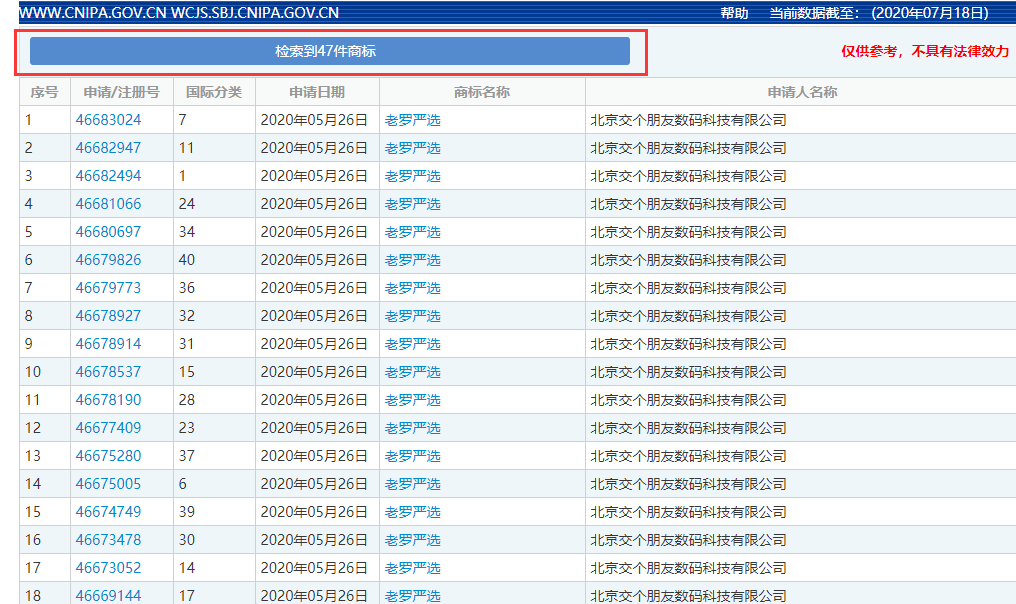Click the 序号 column header
Image resolution: width=1016 pixels, height=604 pixels.
tap(45, 92)
